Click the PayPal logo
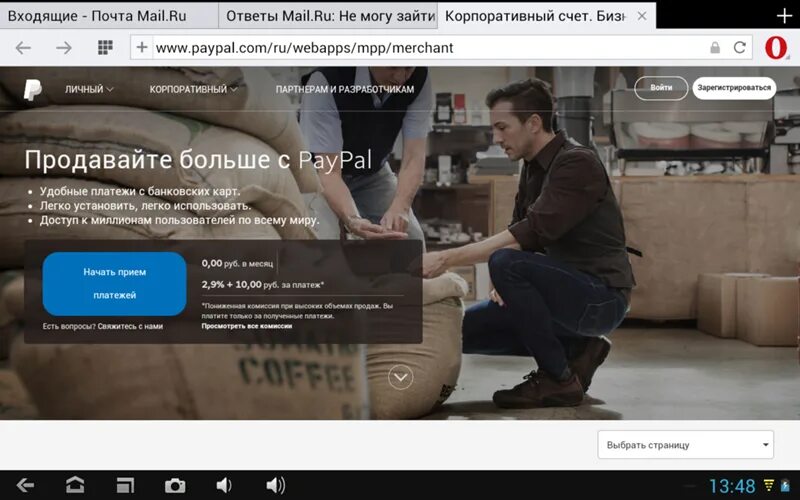This screenshot has width=800, height=500. click(33, 89)
